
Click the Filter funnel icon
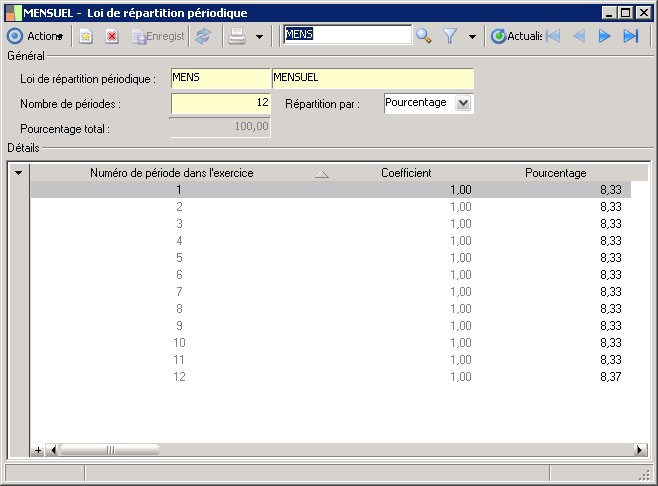click(x=450, y=36)
